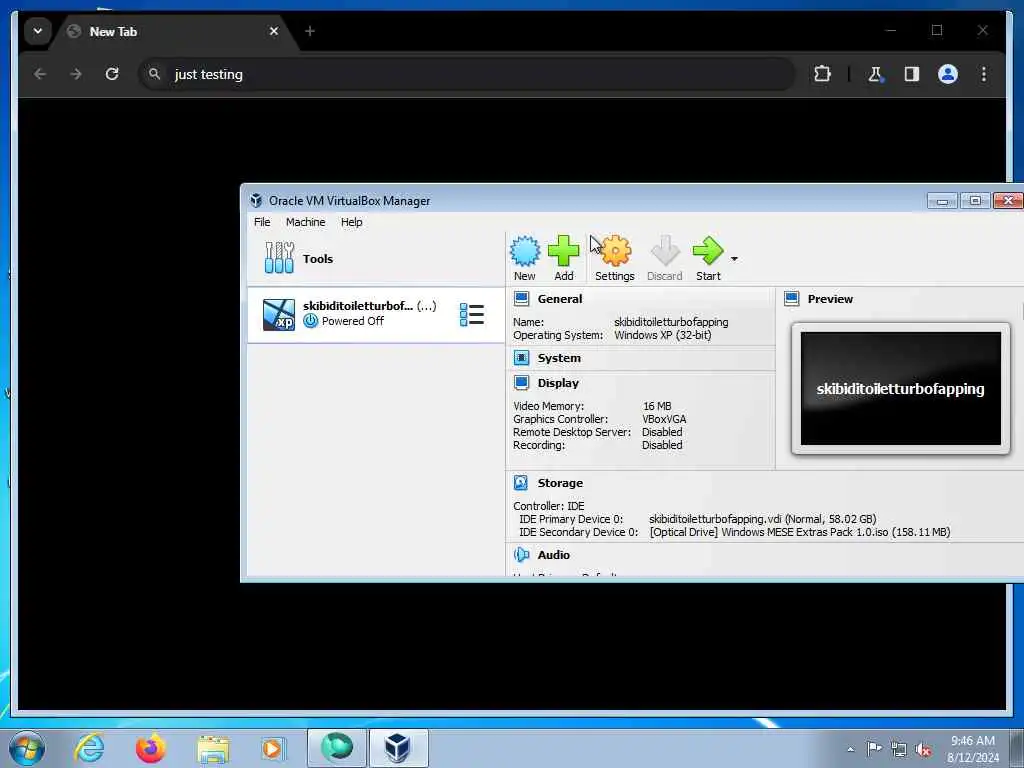1024x768 pixels.
Task: Click the Audio speaker icon
Action: pos(521,555)
